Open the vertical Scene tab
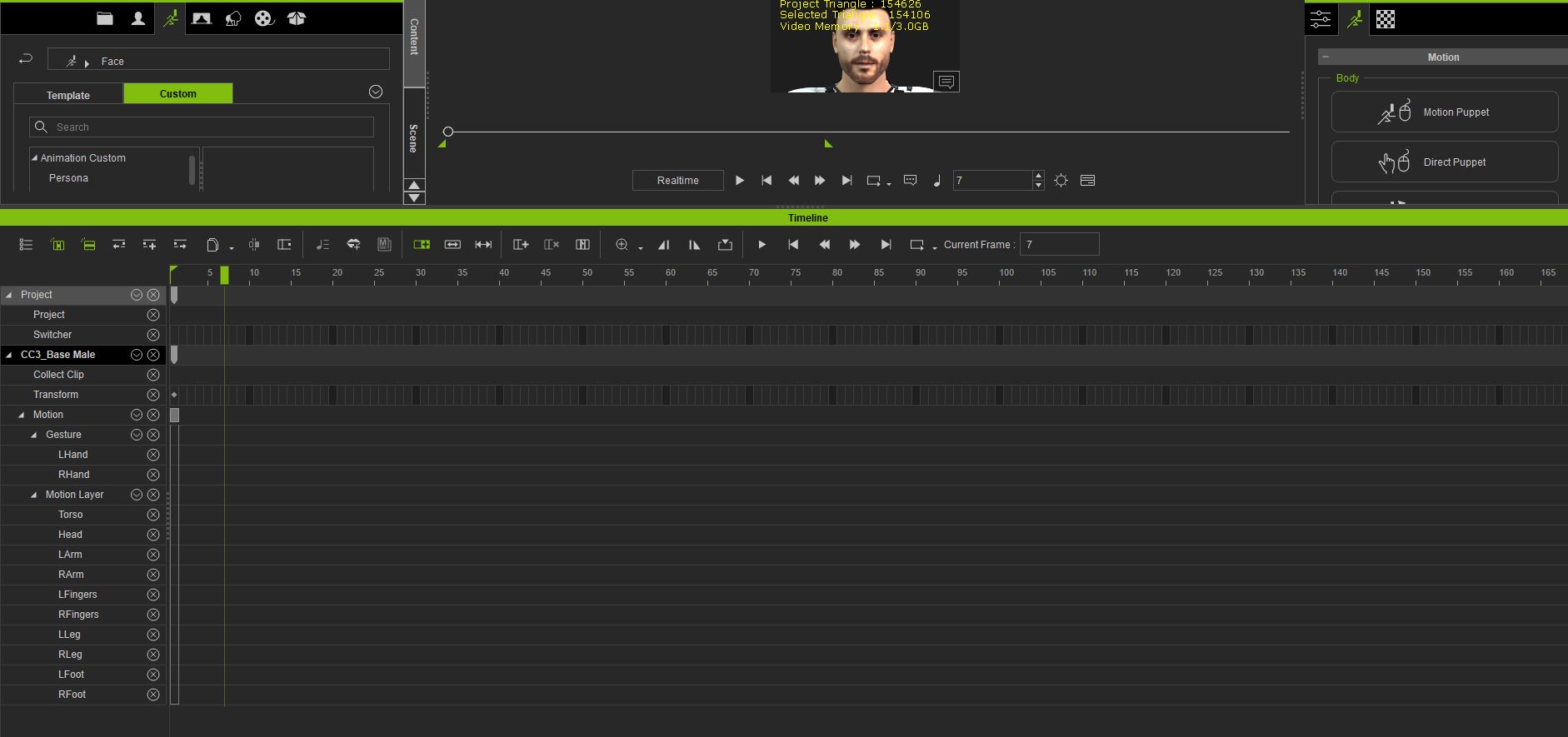The image size is (1568, 737). 414,133
